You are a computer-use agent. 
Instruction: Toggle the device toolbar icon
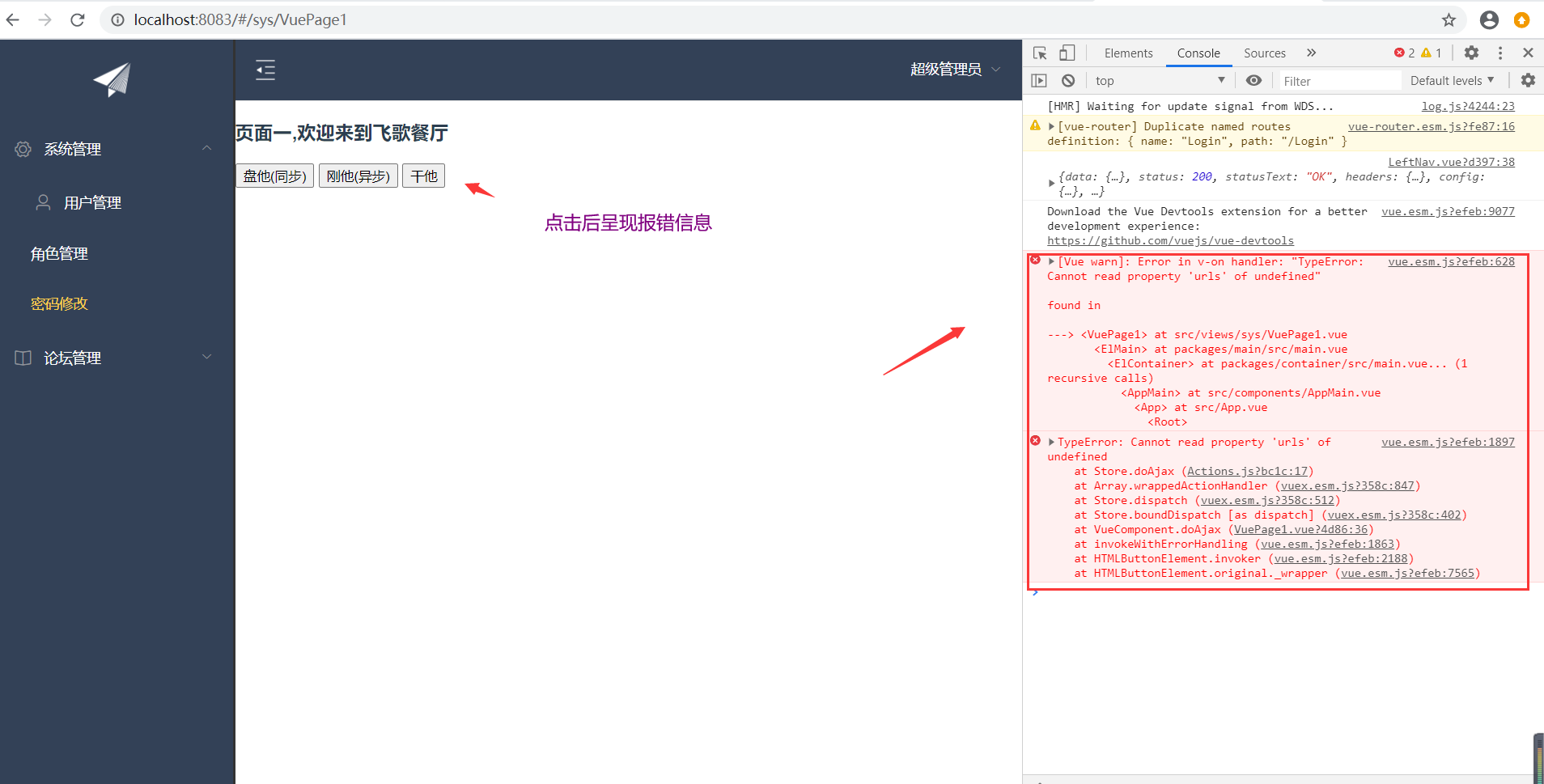1067,53
